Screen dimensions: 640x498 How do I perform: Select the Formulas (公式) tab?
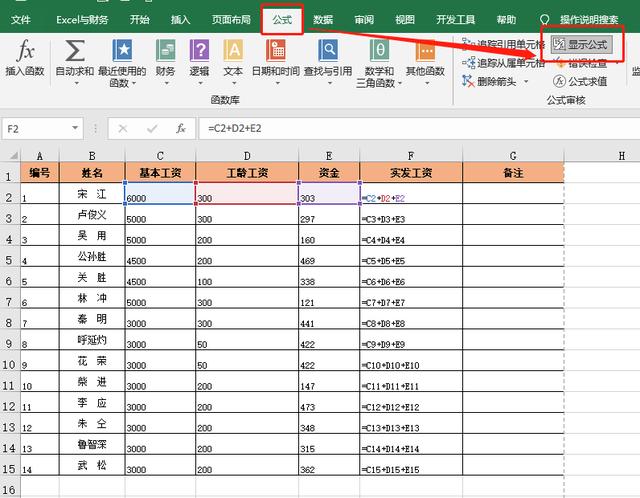[282, 20]
